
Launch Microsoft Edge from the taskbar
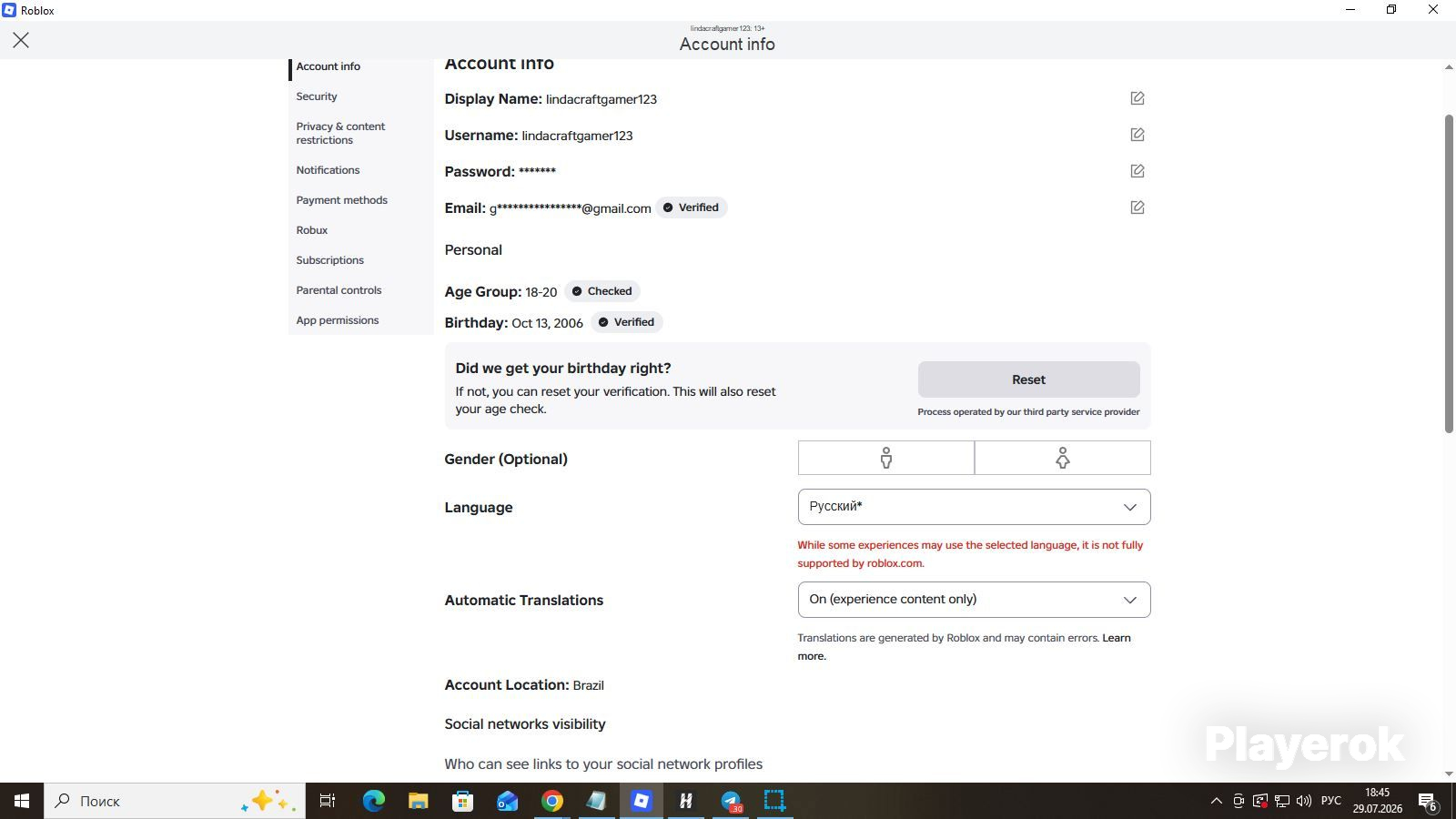(374, 801)
